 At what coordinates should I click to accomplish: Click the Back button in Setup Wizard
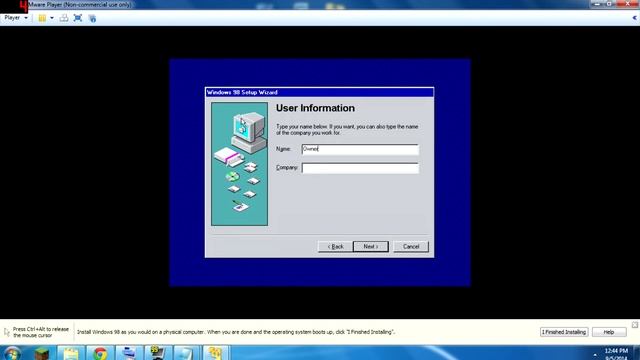pos(335,247)
